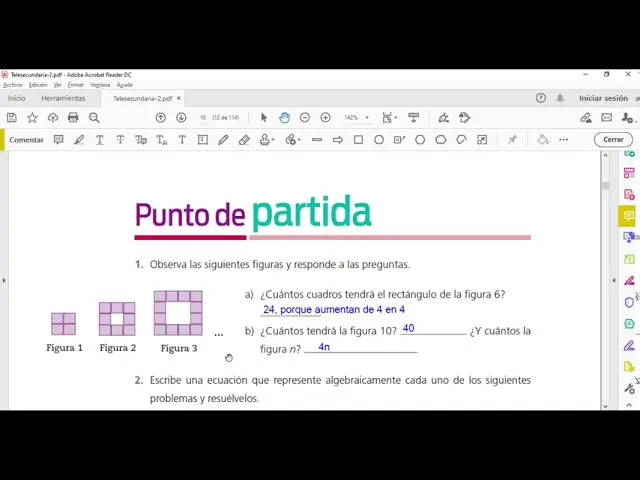The height and width of the screenshot is (480, 640).
Task: Select the eraser tool in Comentar bar
Action: click(244, 140)
